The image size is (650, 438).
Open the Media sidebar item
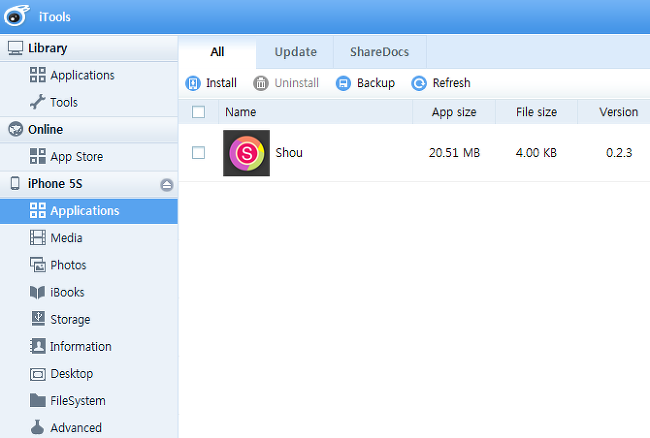click(x=89, y=238)
